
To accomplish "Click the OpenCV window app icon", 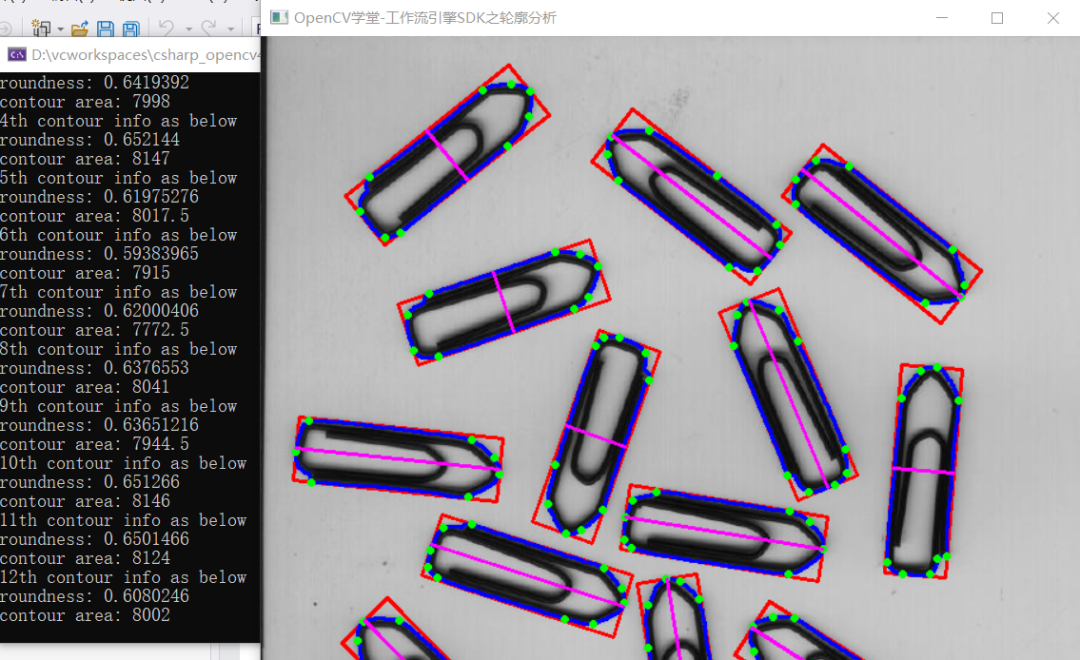I will (279, 17).
